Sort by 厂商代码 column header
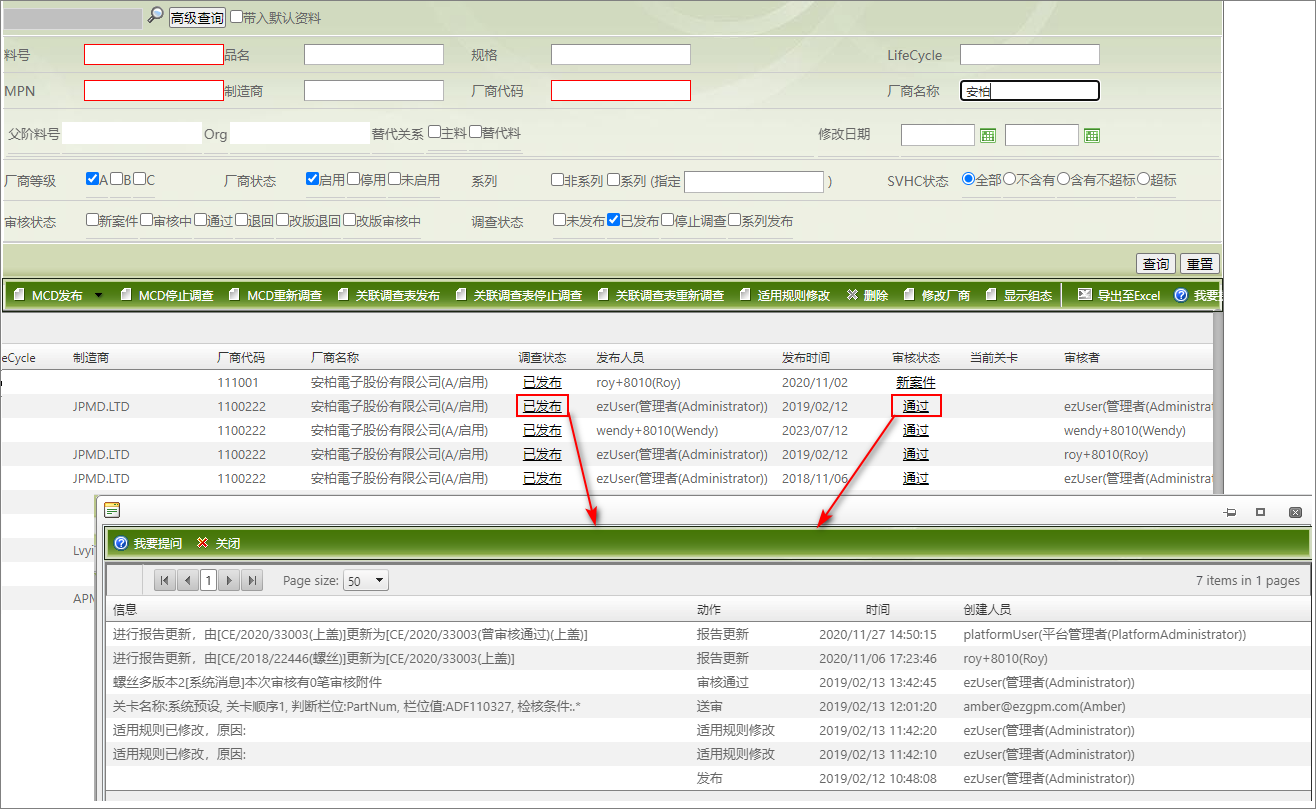The width and height of the screenshot is (1316, 809). pos(241,357)
